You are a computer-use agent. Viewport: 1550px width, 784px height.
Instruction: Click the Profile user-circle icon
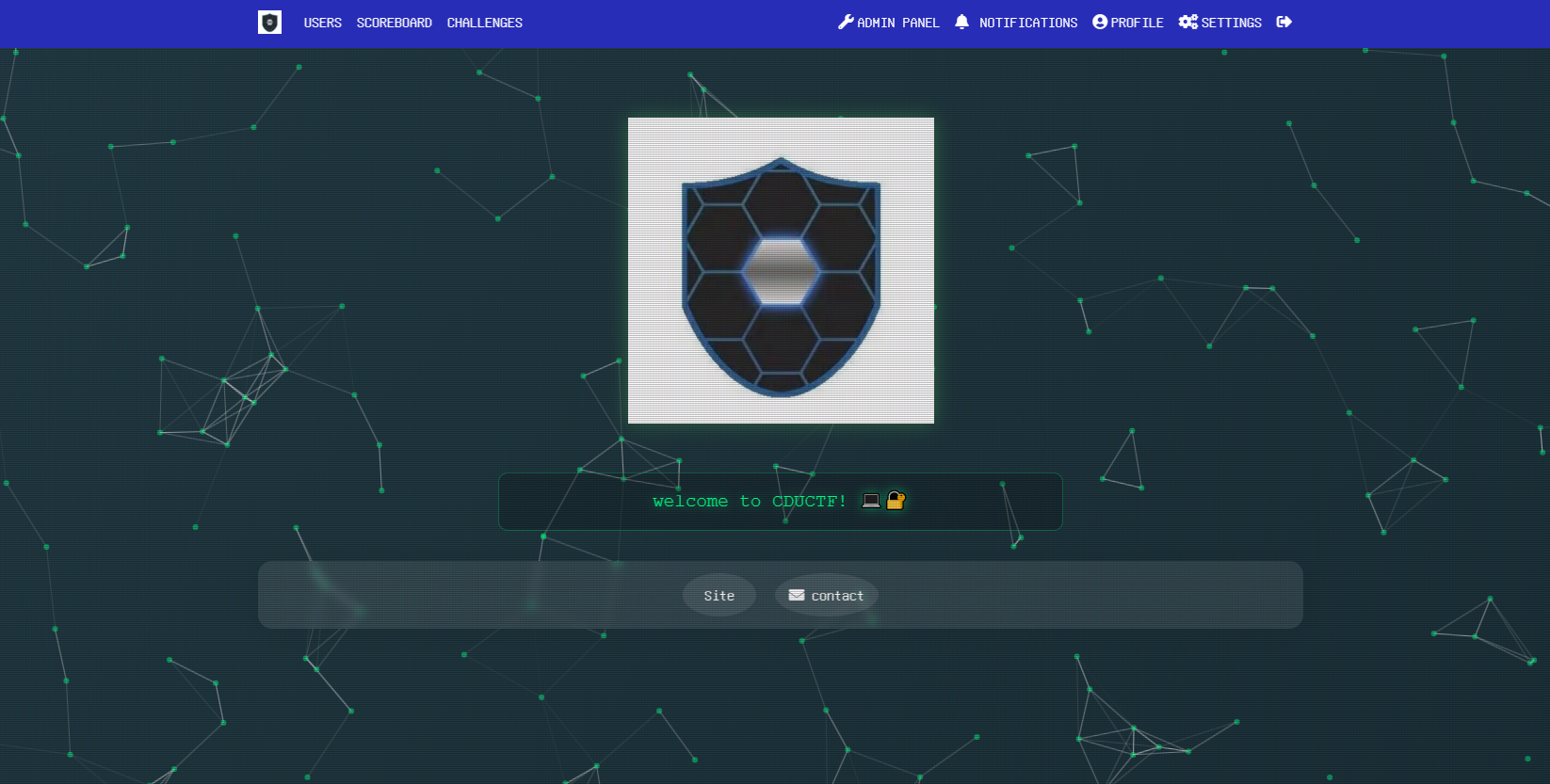click(x=1099, y=22)
